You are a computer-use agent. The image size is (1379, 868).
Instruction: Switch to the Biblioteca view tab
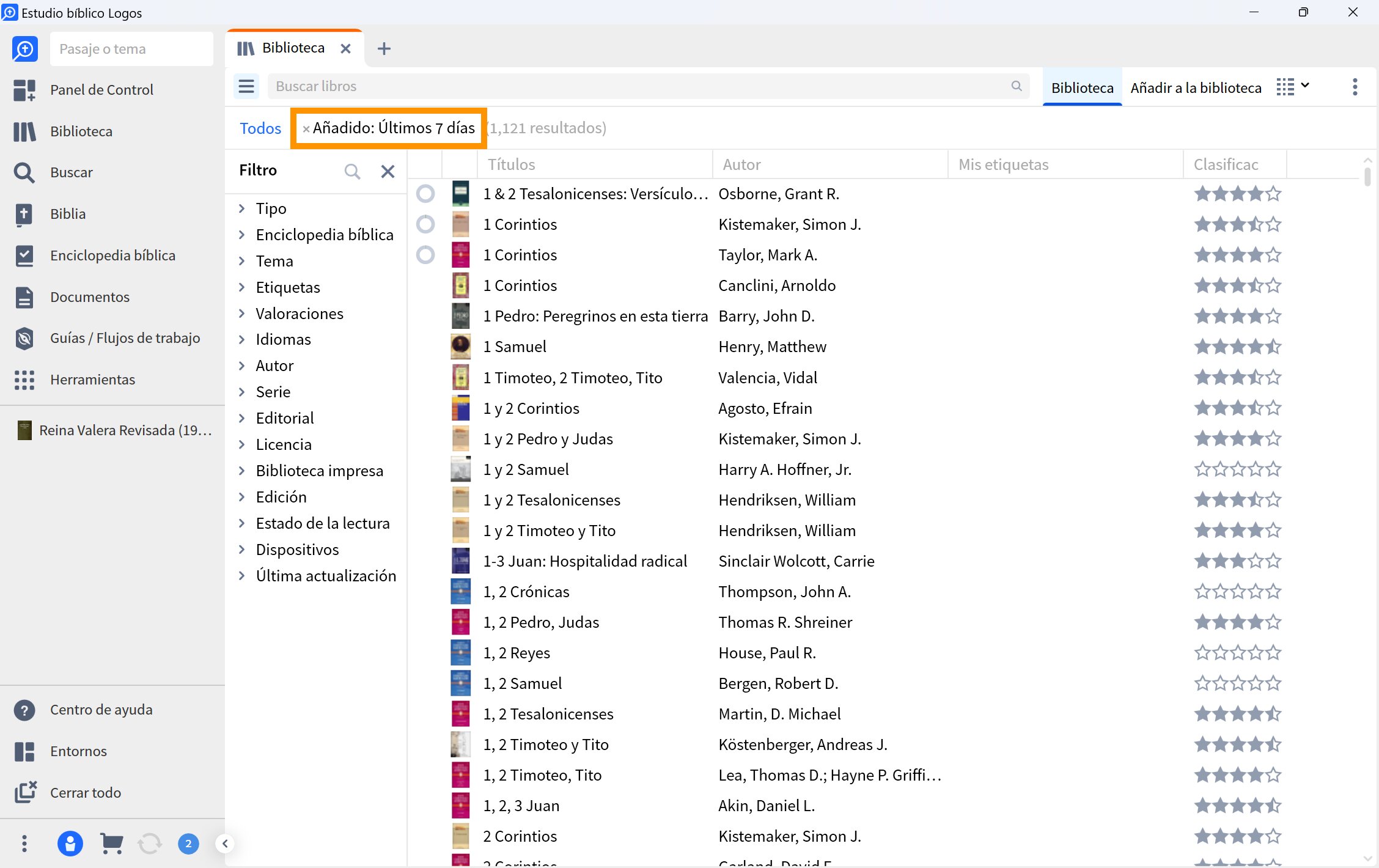[1082, 87]
